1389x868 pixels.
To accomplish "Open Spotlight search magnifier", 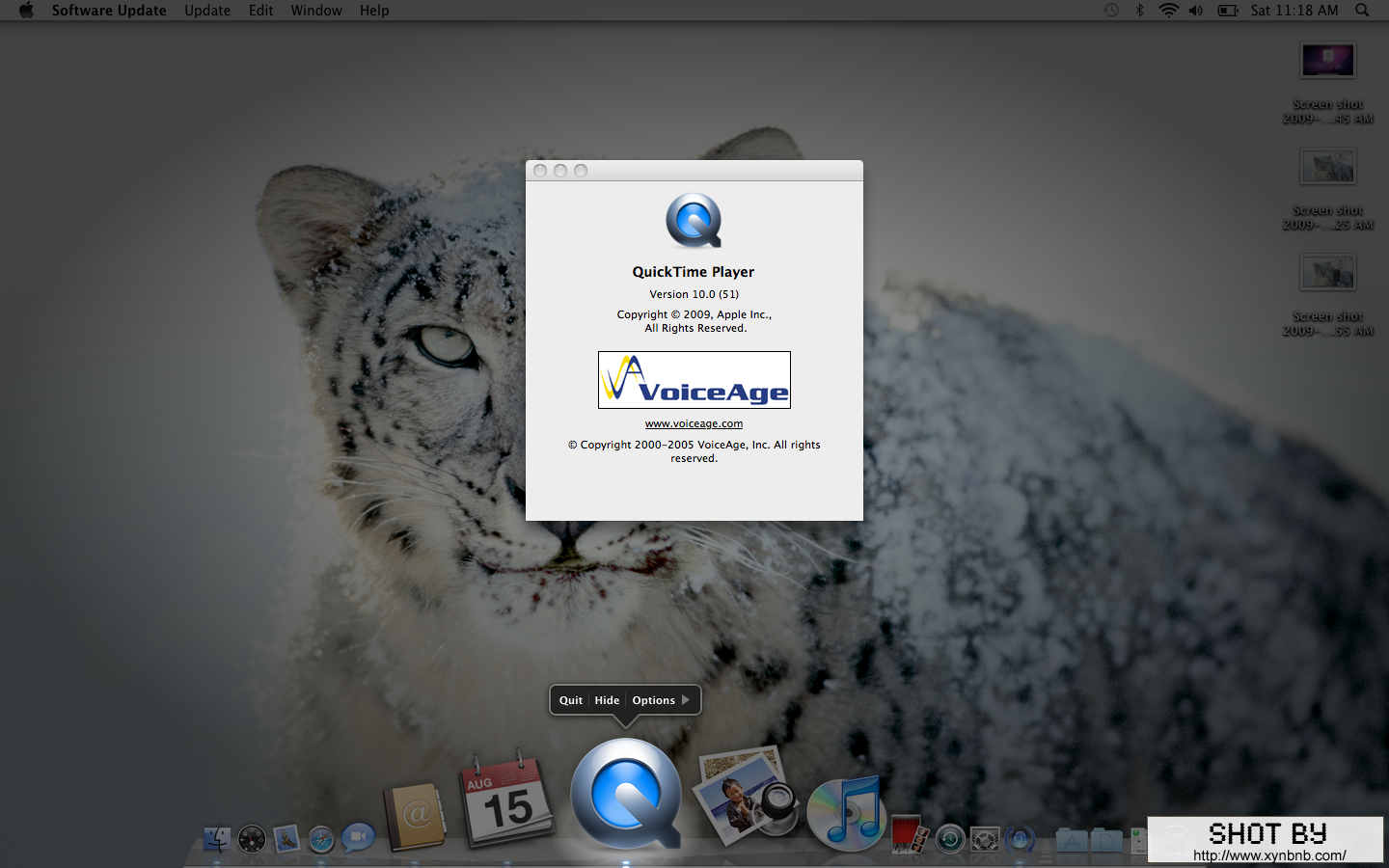I will [x=1362, y=11].
